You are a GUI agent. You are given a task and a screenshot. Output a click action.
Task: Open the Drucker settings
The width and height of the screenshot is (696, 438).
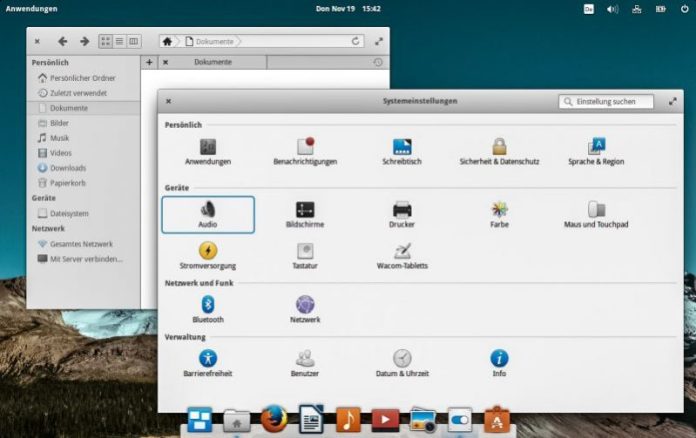402,215
